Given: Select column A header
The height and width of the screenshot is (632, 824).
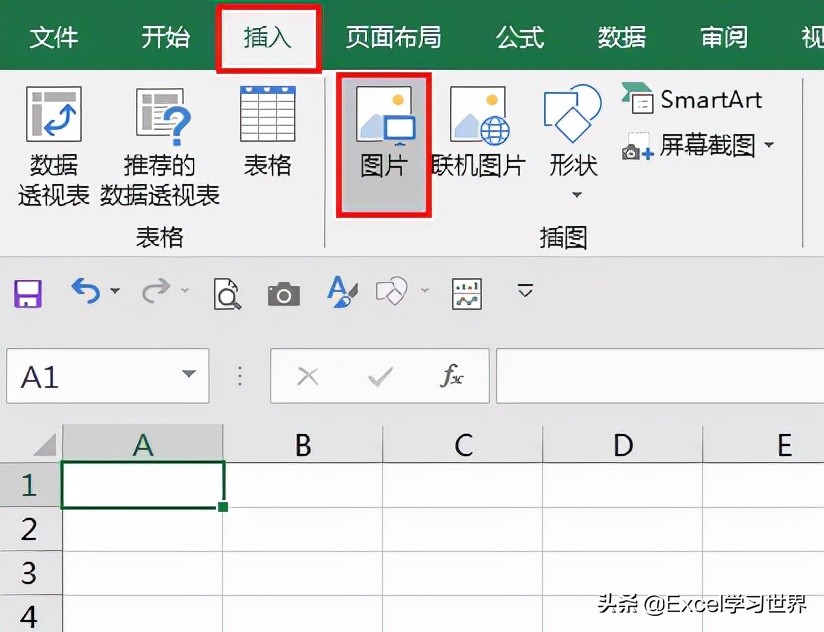Looking at the screenshot, I should (x=143, y=444).
